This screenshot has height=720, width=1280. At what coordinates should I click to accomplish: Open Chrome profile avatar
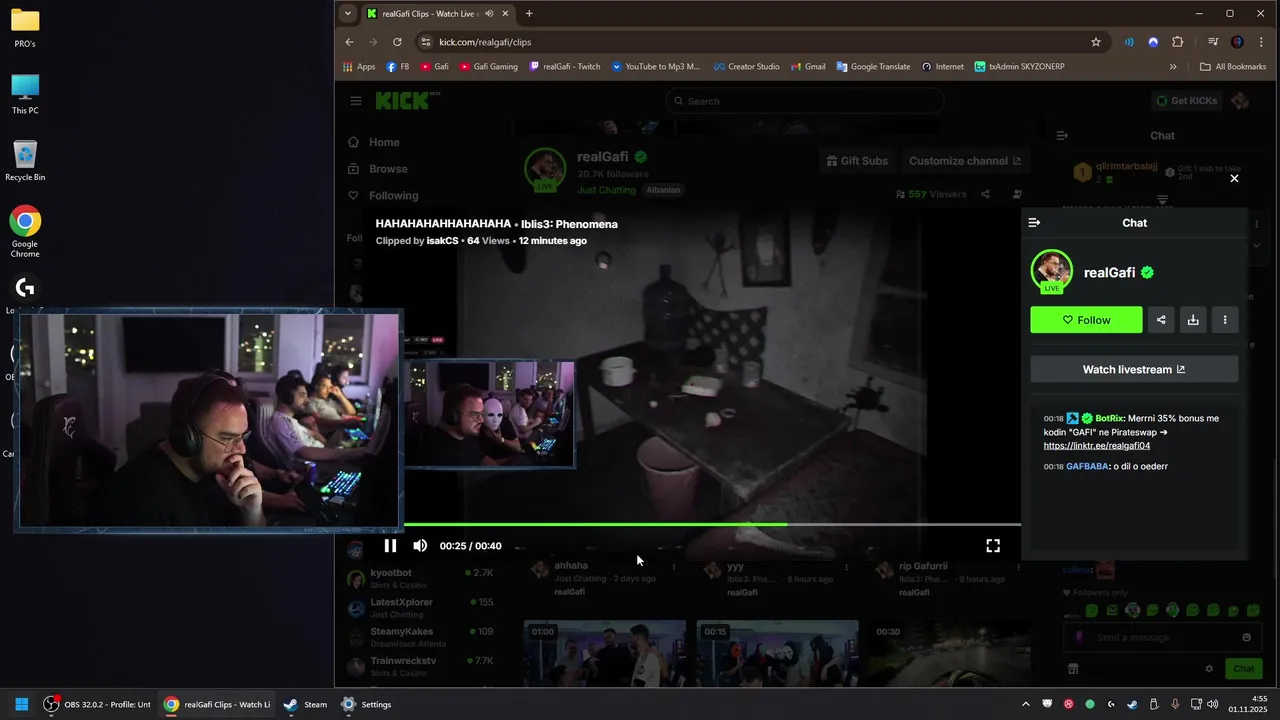[x=1238, y=42]
